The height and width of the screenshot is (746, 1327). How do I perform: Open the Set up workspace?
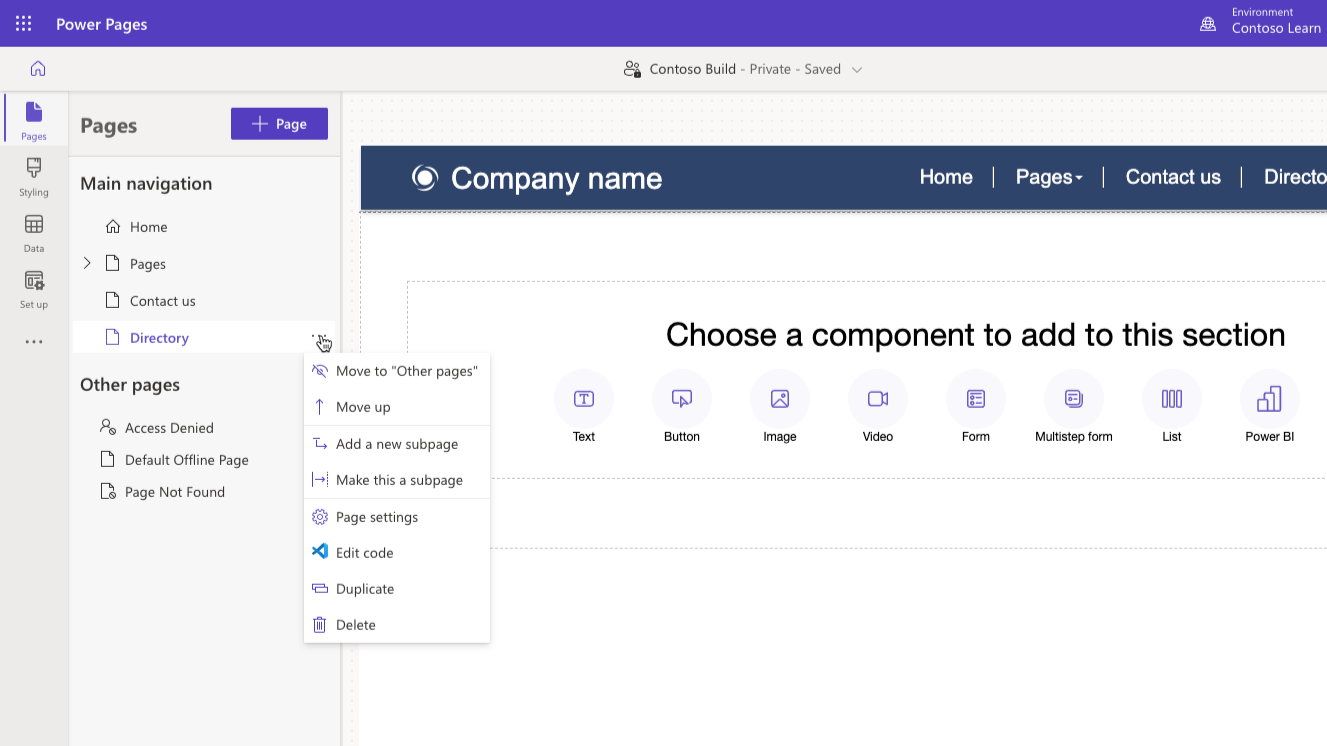pyautogui.click(x=34, y=288)
